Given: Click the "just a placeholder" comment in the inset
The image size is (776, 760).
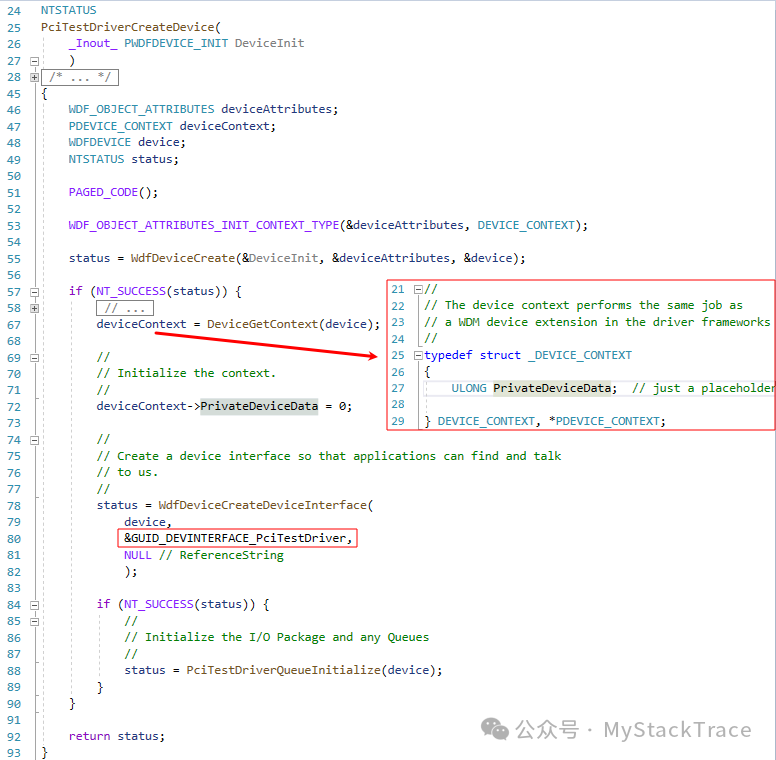Looking at the screenshot, I should (703, 388).
